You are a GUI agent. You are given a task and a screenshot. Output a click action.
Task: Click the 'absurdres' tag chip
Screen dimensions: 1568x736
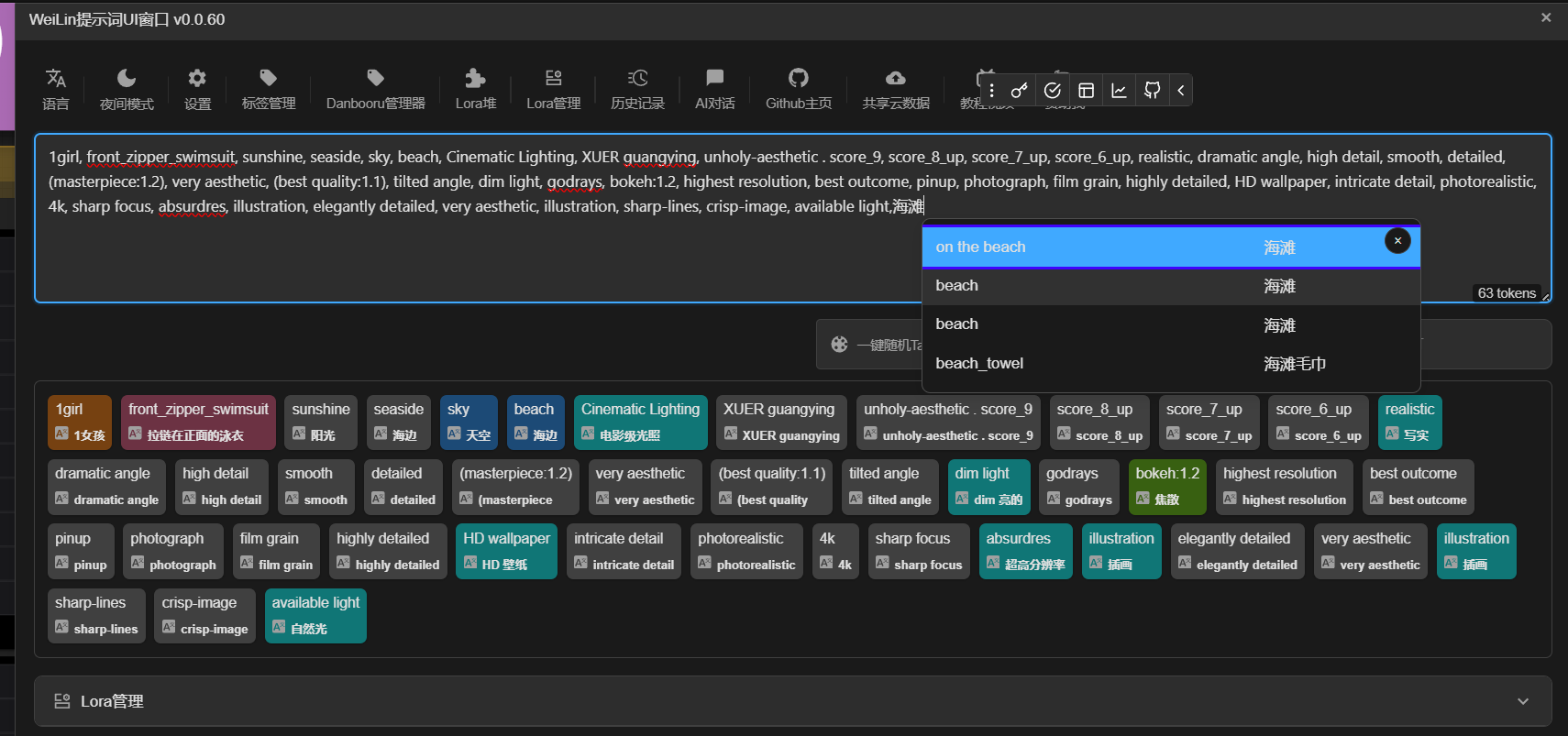coord(1026,552)
